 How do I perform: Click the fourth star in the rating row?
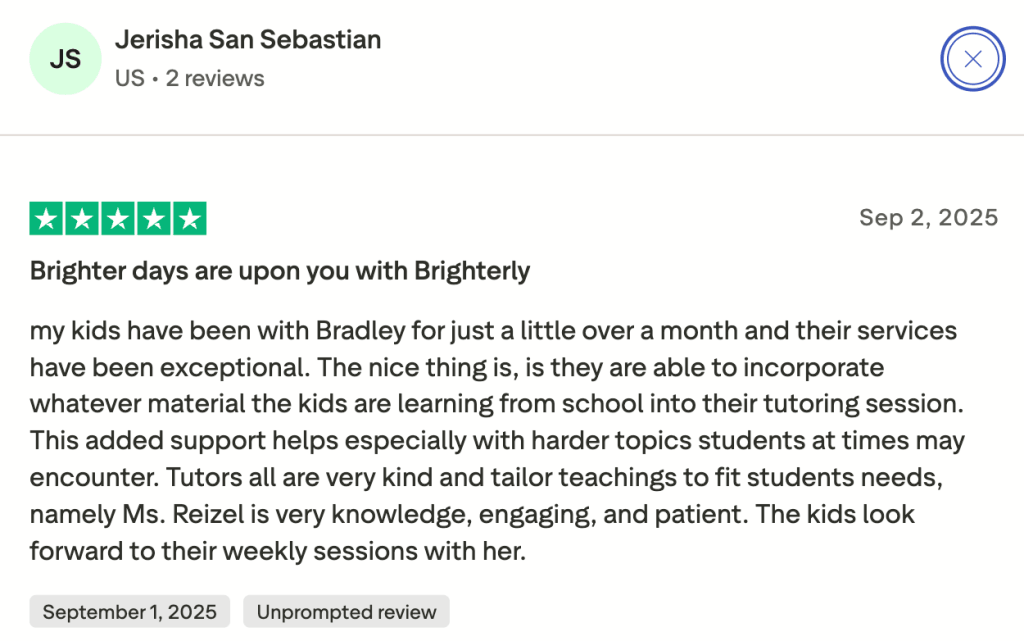[x=154, y=217]
